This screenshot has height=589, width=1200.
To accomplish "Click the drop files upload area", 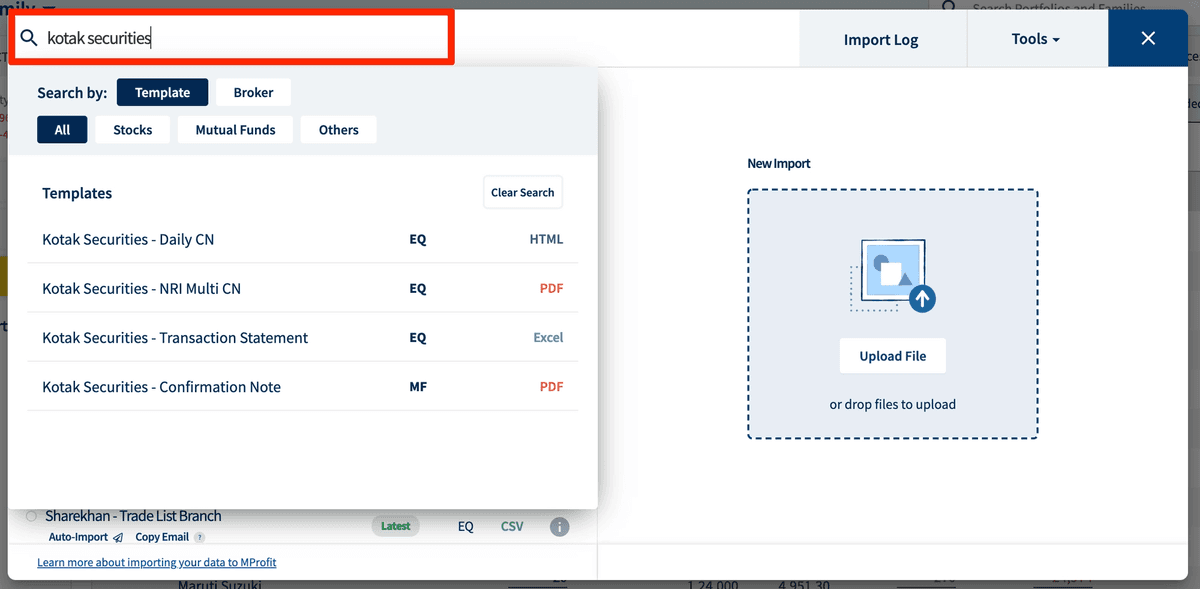I will click(893, 314).
